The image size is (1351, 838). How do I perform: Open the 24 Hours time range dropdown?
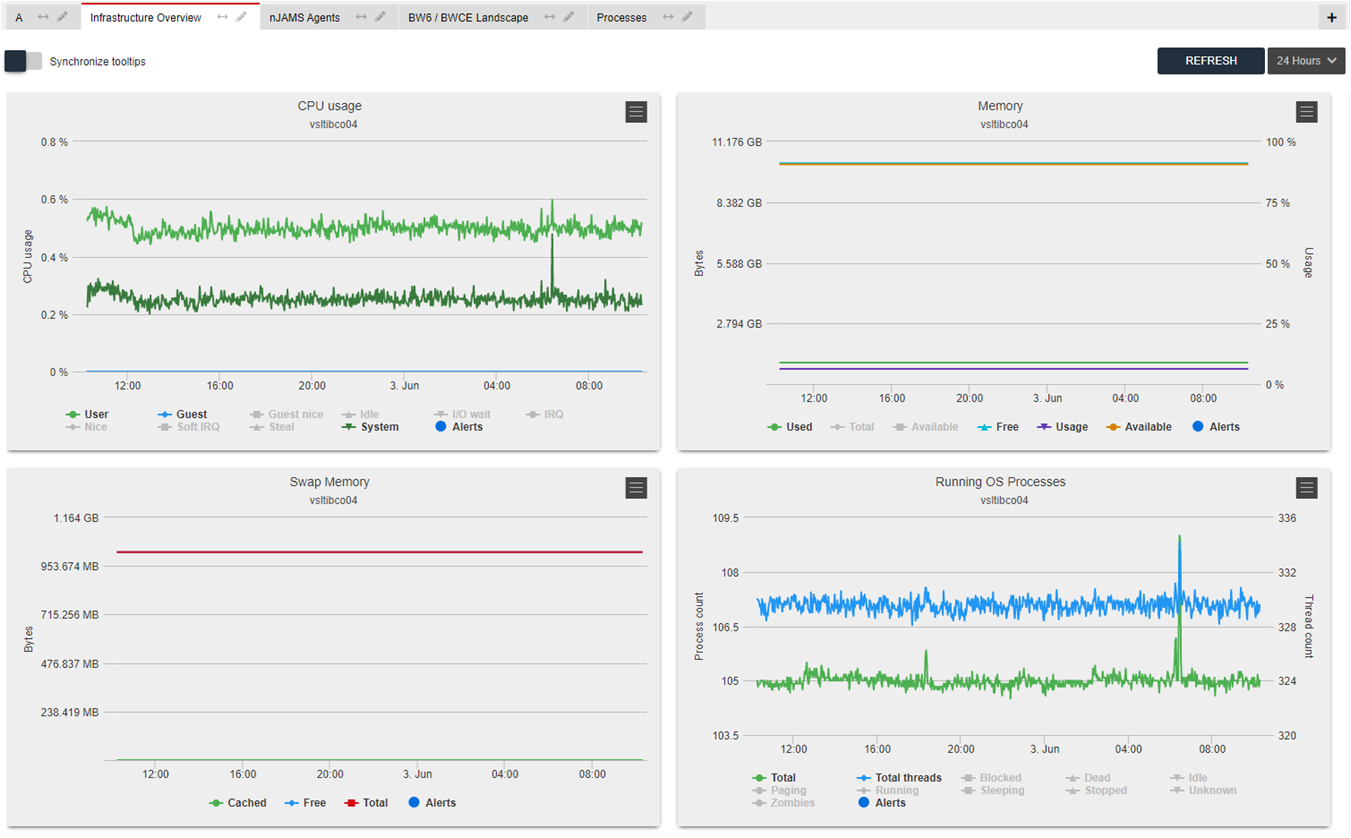[1306, 61]
